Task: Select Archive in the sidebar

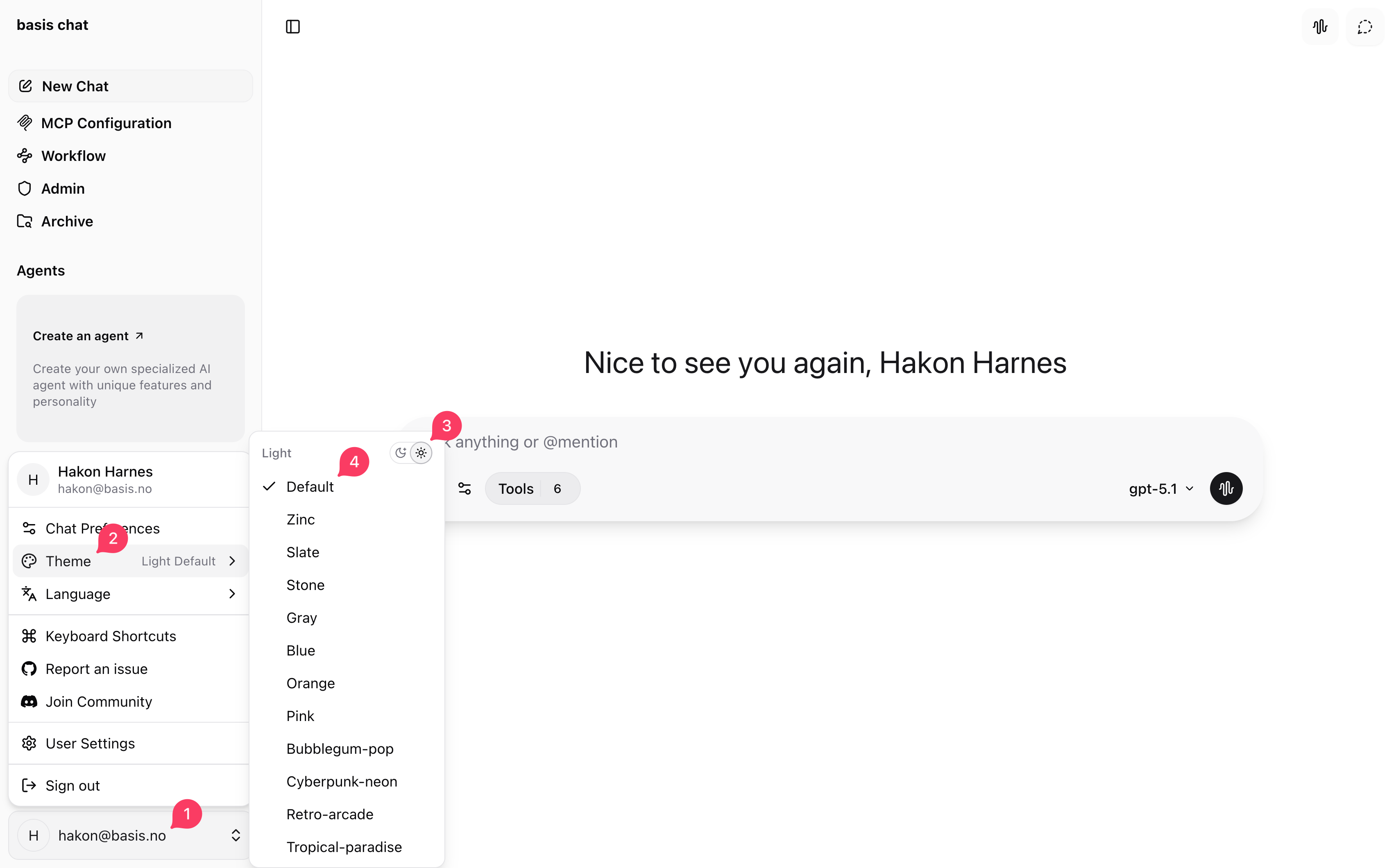Action: [67, 221]
